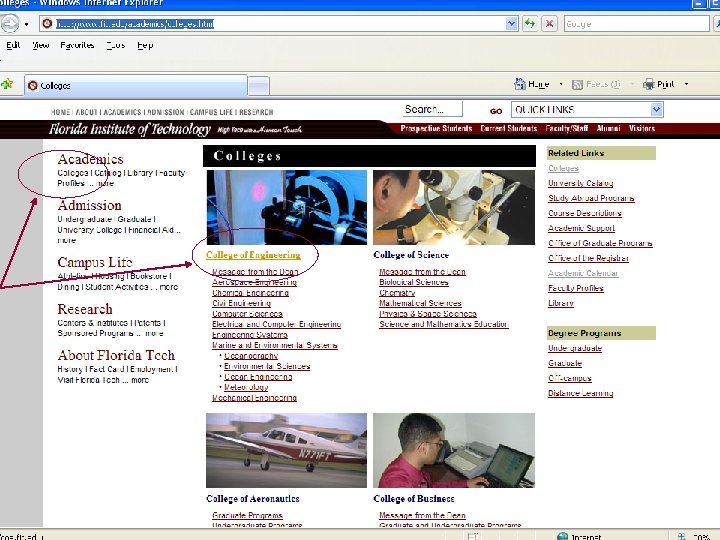Open the Help menu
Viewport: 720px width, 540px height.
click(145, 45)
